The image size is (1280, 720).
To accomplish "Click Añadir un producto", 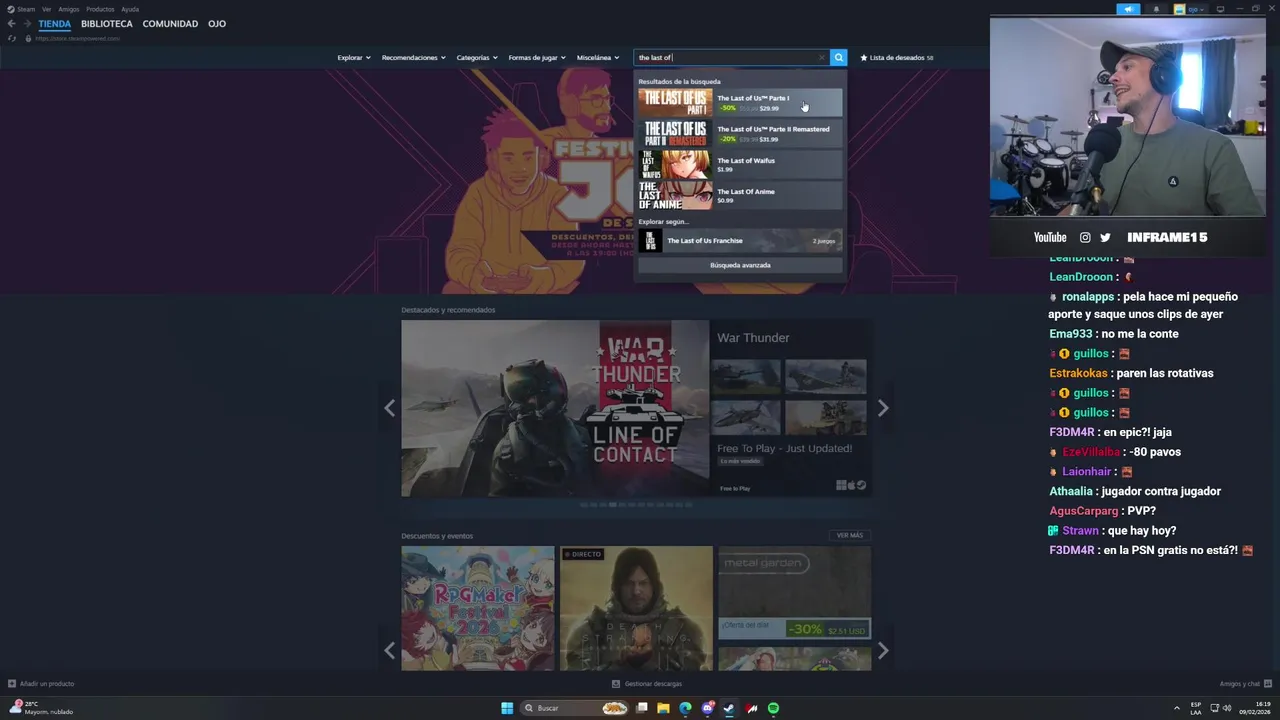I will click(x=41, y=684).
